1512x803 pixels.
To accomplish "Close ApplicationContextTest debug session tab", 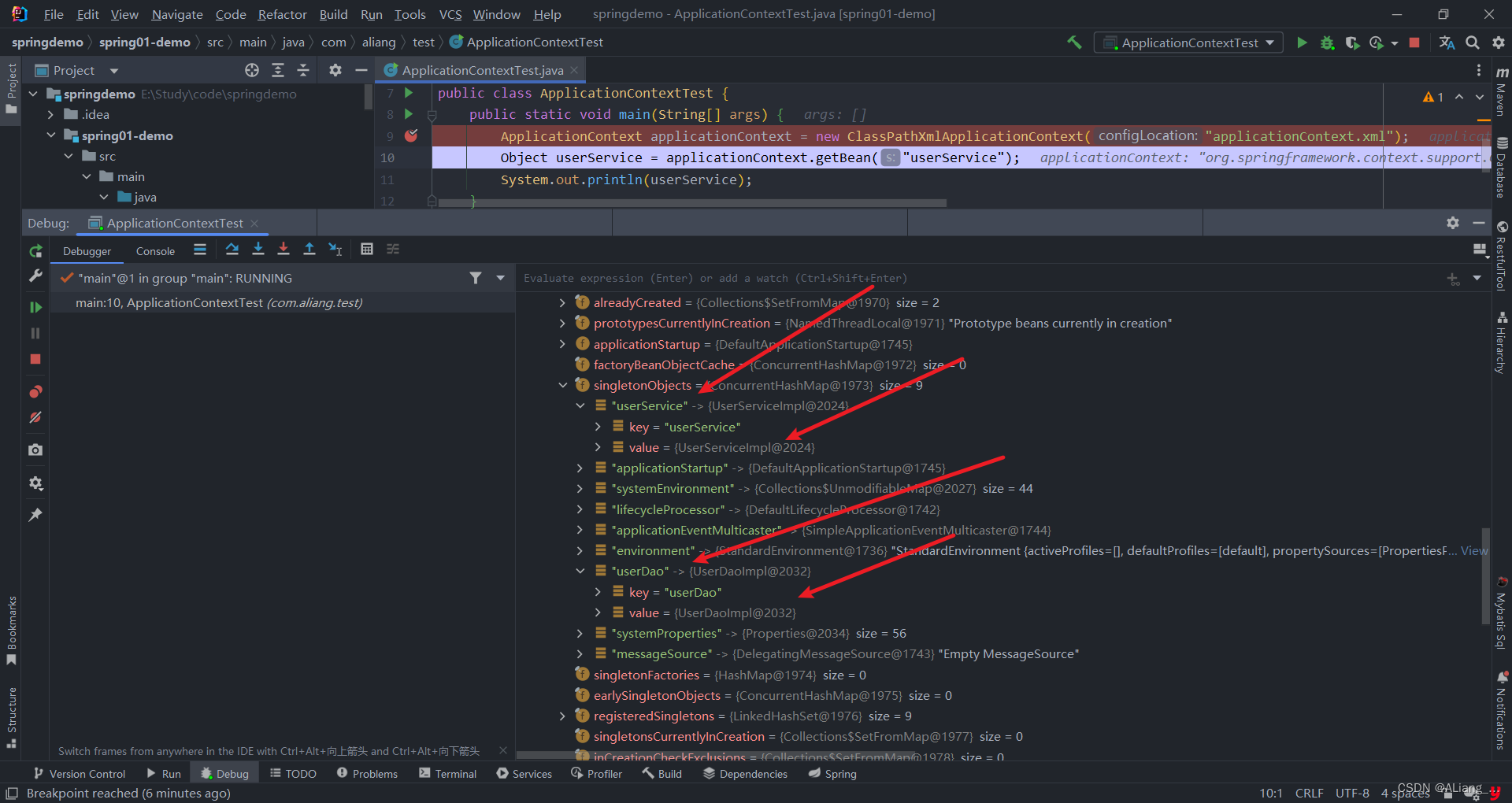I will (x=254, y=224).
